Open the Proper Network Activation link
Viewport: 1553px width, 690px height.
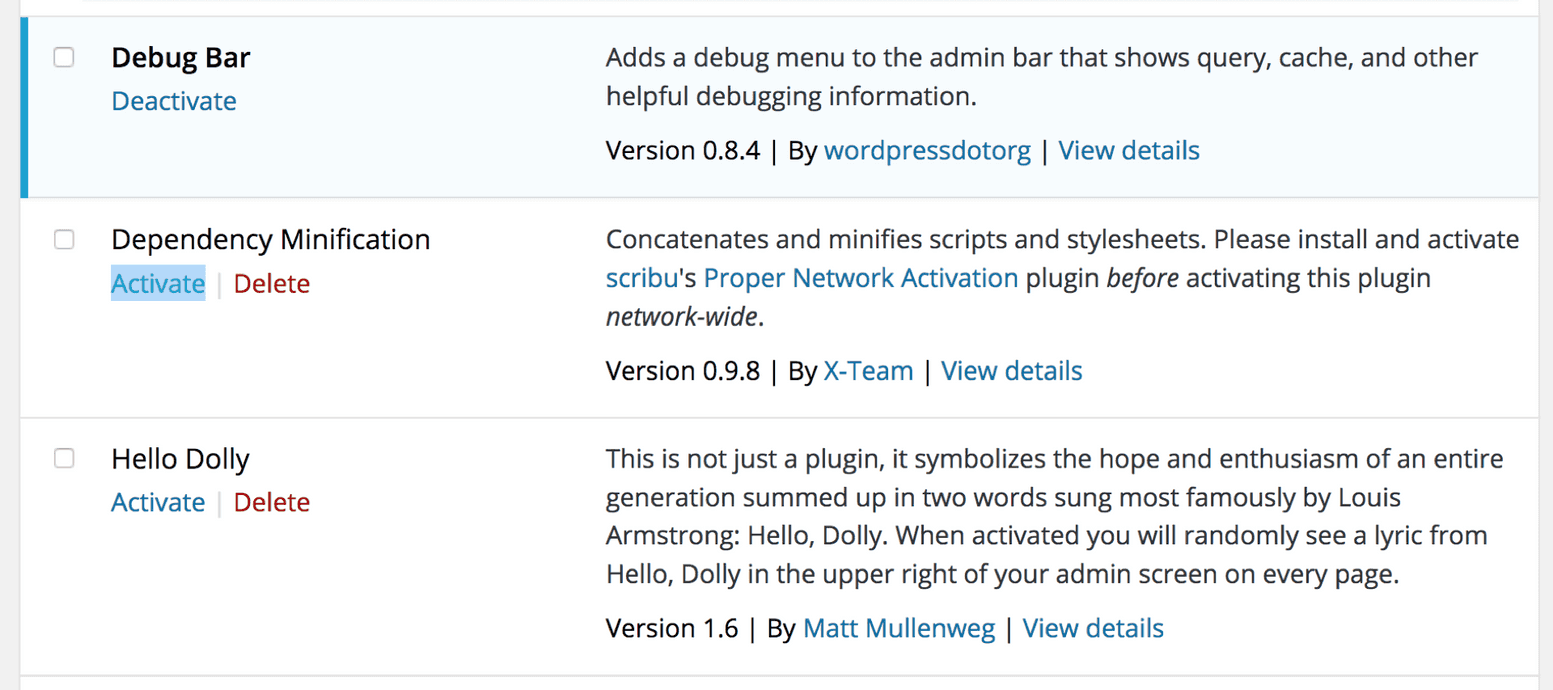coord(861,278)
